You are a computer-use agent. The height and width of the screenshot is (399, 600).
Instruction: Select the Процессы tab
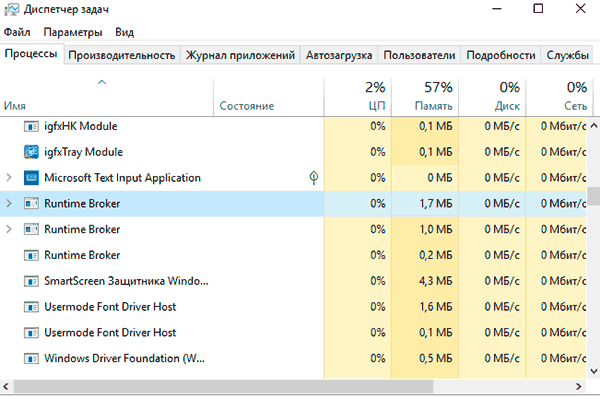(31, 54)
